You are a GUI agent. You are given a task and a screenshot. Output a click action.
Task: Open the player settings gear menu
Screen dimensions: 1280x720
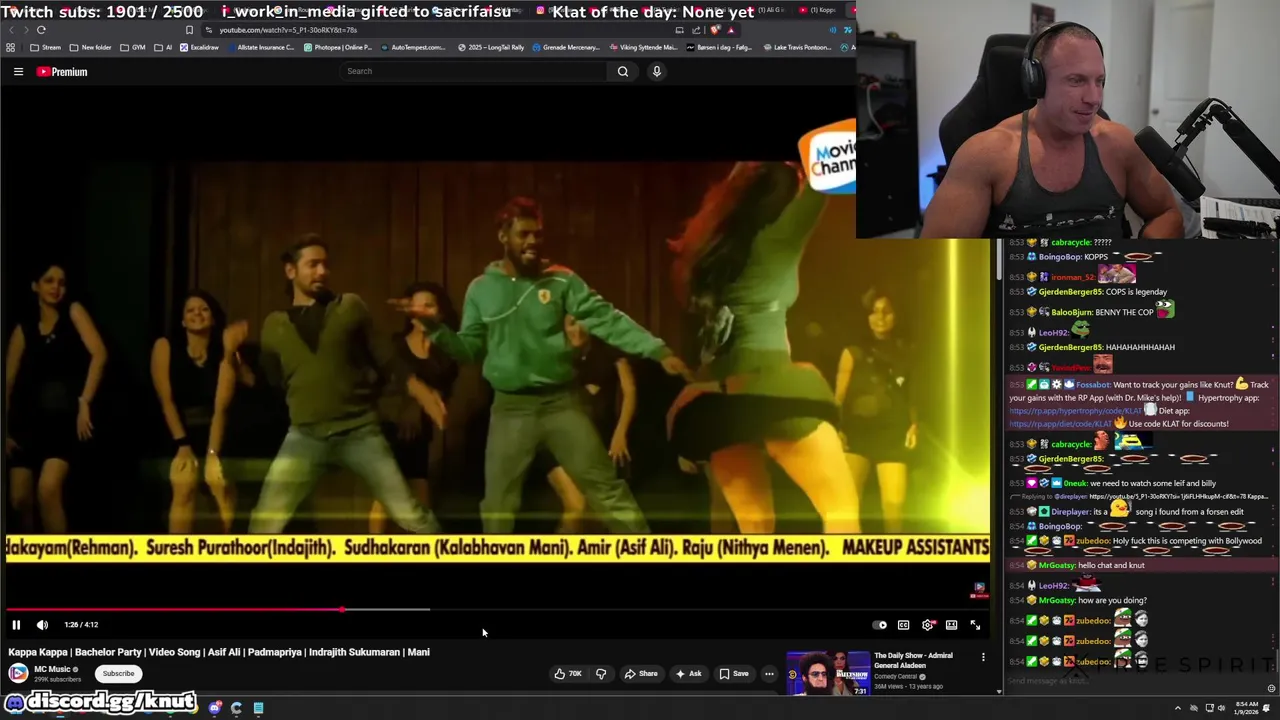[928, 625]
